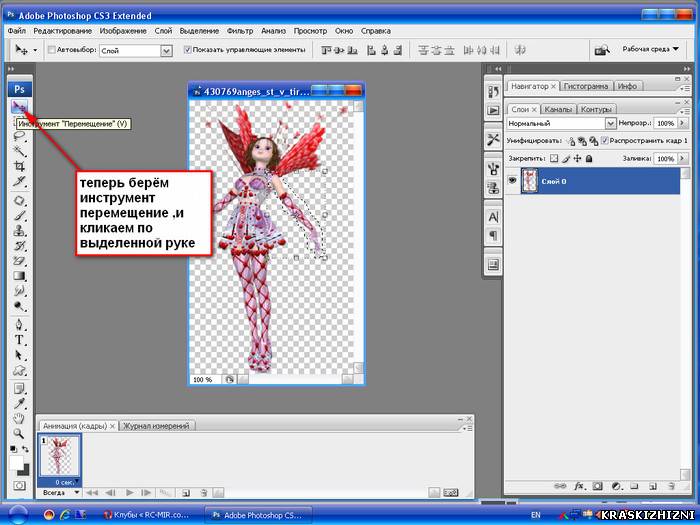Set the foreground color swatch
Screen dimensions: 700x525
pyautogui.click(x=16, y=462)
